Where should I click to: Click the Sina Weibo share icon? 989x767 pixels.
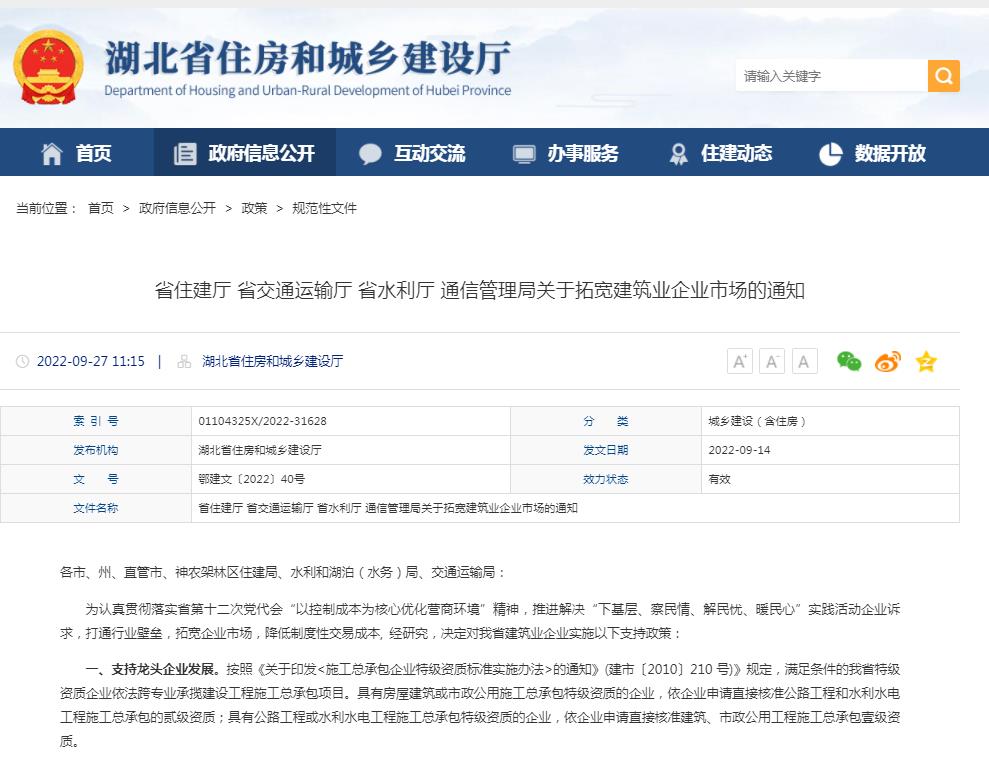[887, 362]
